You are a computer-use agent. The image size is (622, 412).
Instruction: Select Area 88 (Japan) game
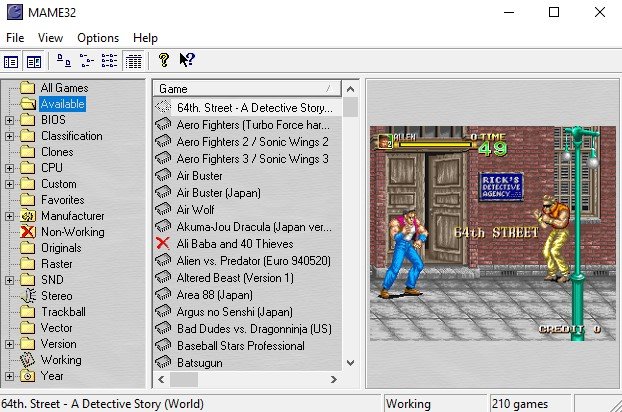(215, 295)
